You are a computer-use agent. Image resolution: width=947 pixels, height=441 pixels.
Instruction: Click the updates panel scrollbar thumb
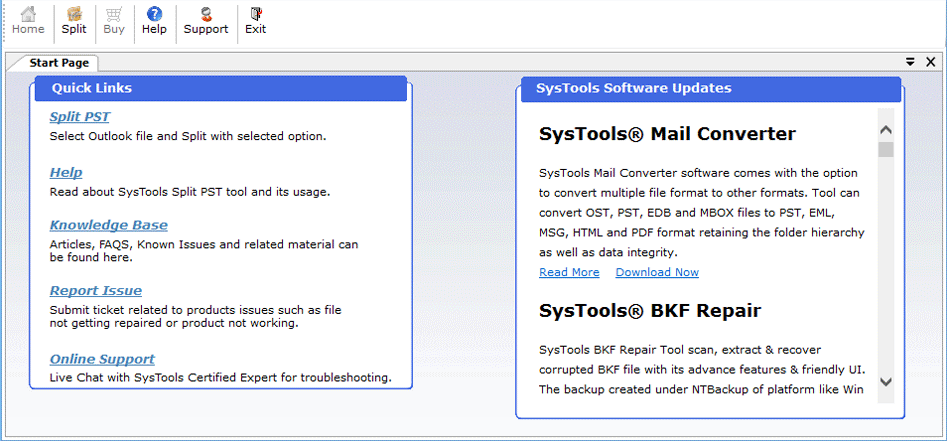pyautogui.click(x=886, y=150)
